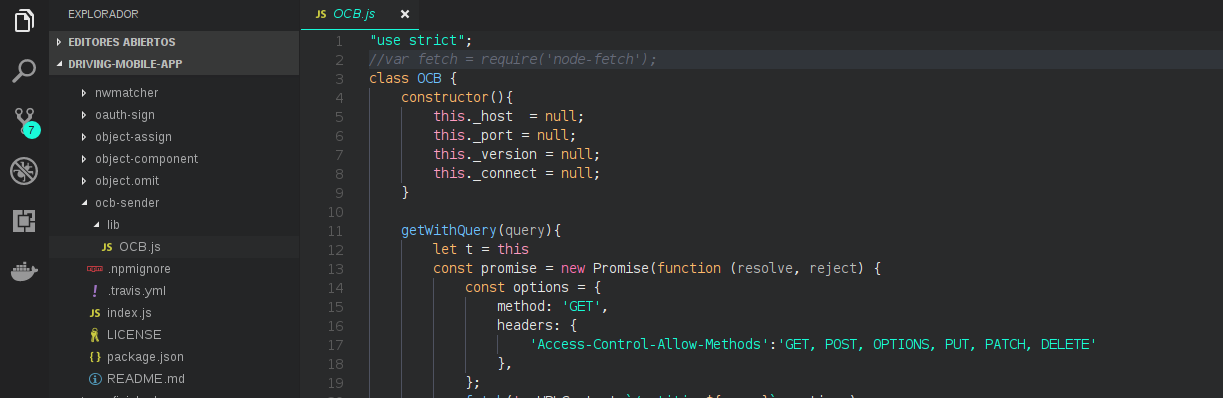Click the getWithQuery method name
The height and width of the screenshot is (398, 1223).
pyautogui.click(x=449, y=230)
